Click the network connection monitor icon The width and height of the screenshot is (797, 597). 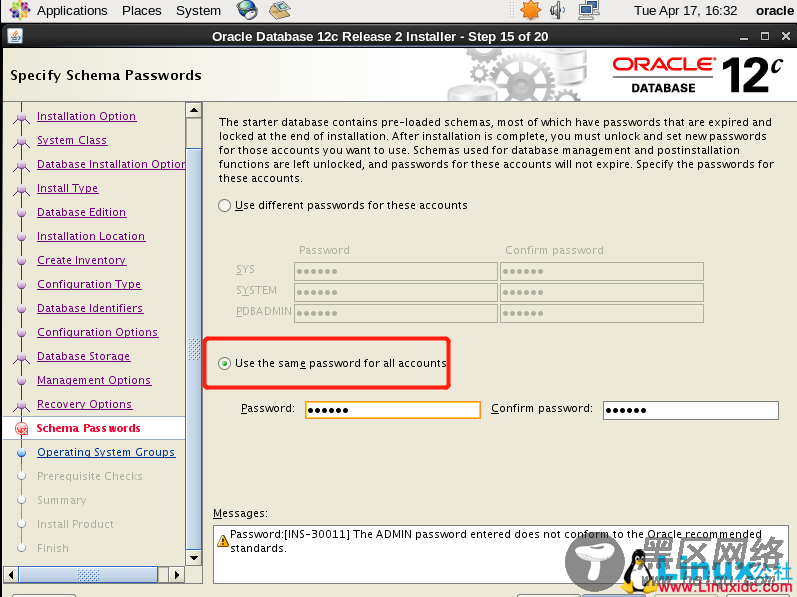click(589, 10)
